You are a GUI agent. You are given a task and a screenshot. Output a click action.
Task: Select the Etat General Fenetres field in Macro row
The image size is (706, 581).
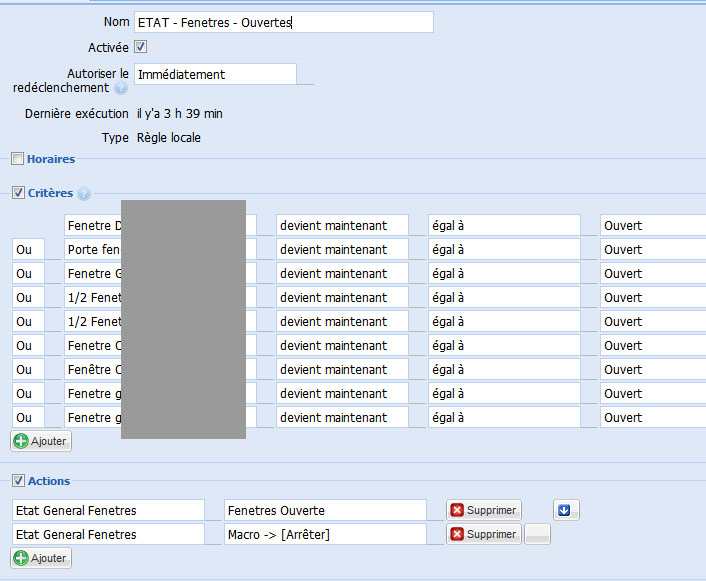[108, 535]
